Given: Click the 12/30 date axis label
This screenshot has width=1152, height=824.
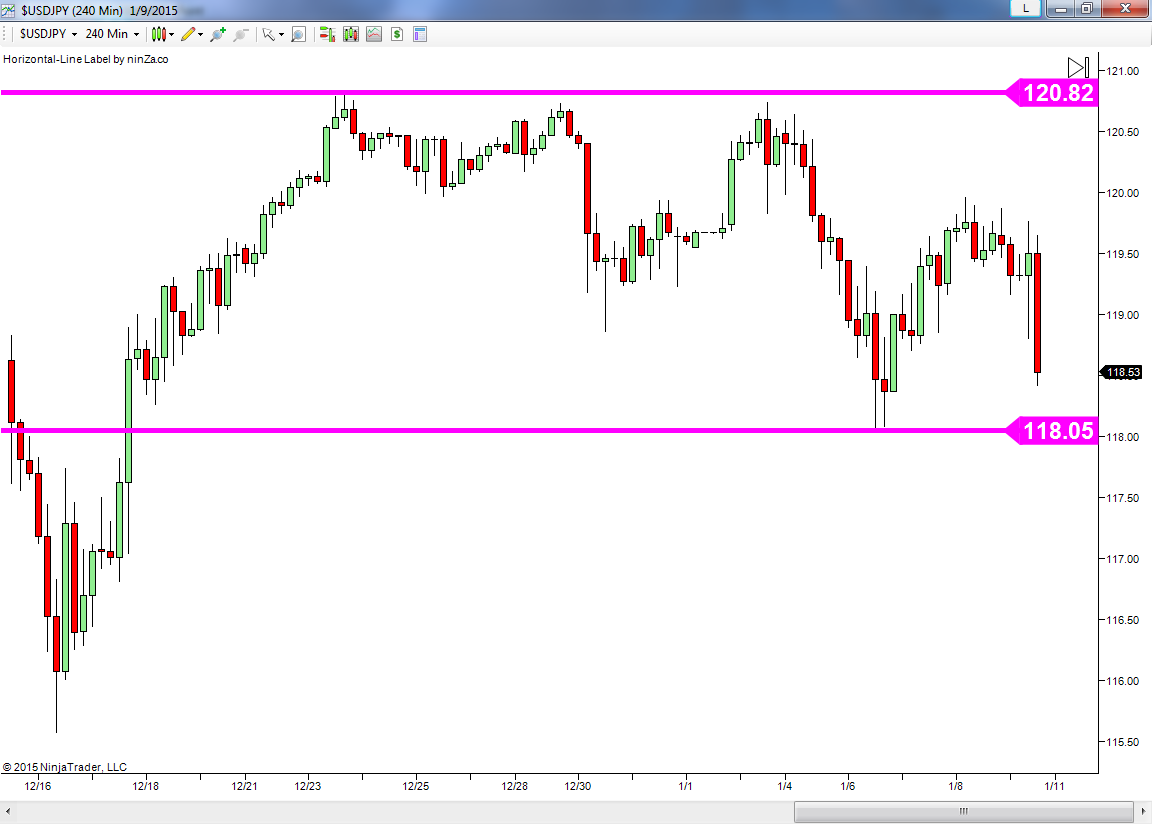Looking at the screenshot, I should pos(577,786).
